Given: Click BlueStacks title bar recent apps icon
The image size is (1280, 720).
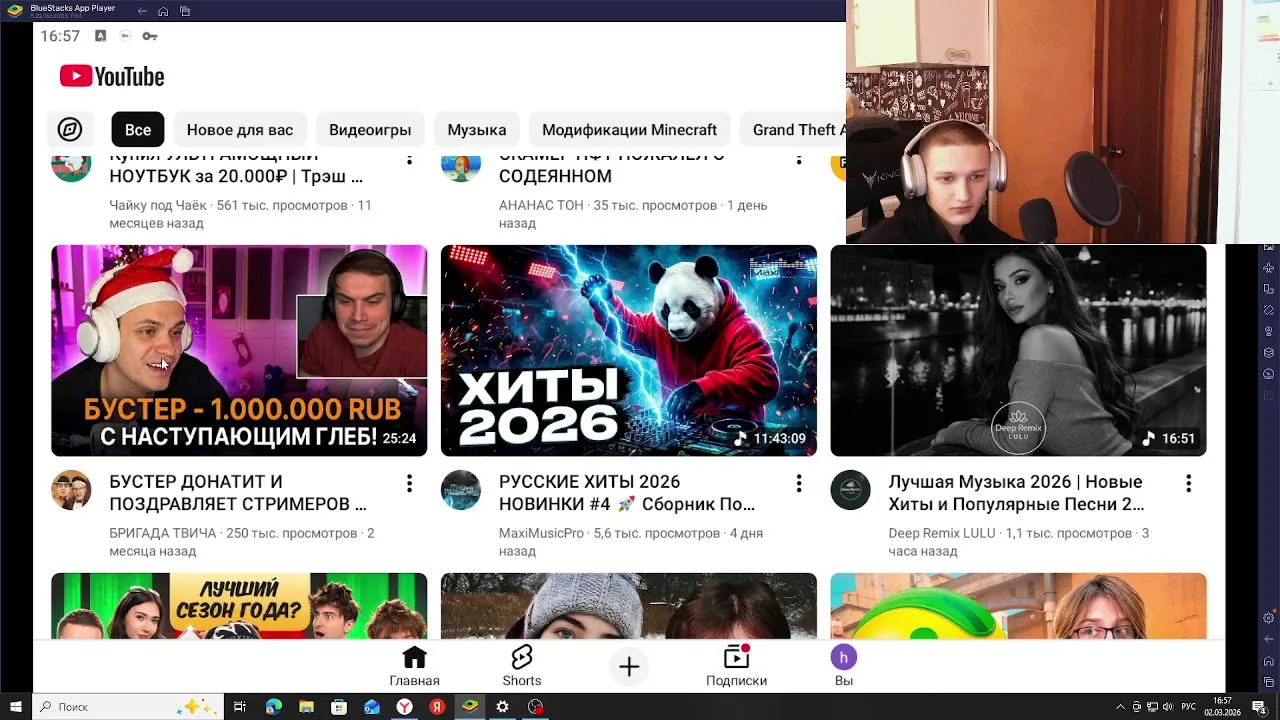Looking at the screenshot, I should 186,11.
